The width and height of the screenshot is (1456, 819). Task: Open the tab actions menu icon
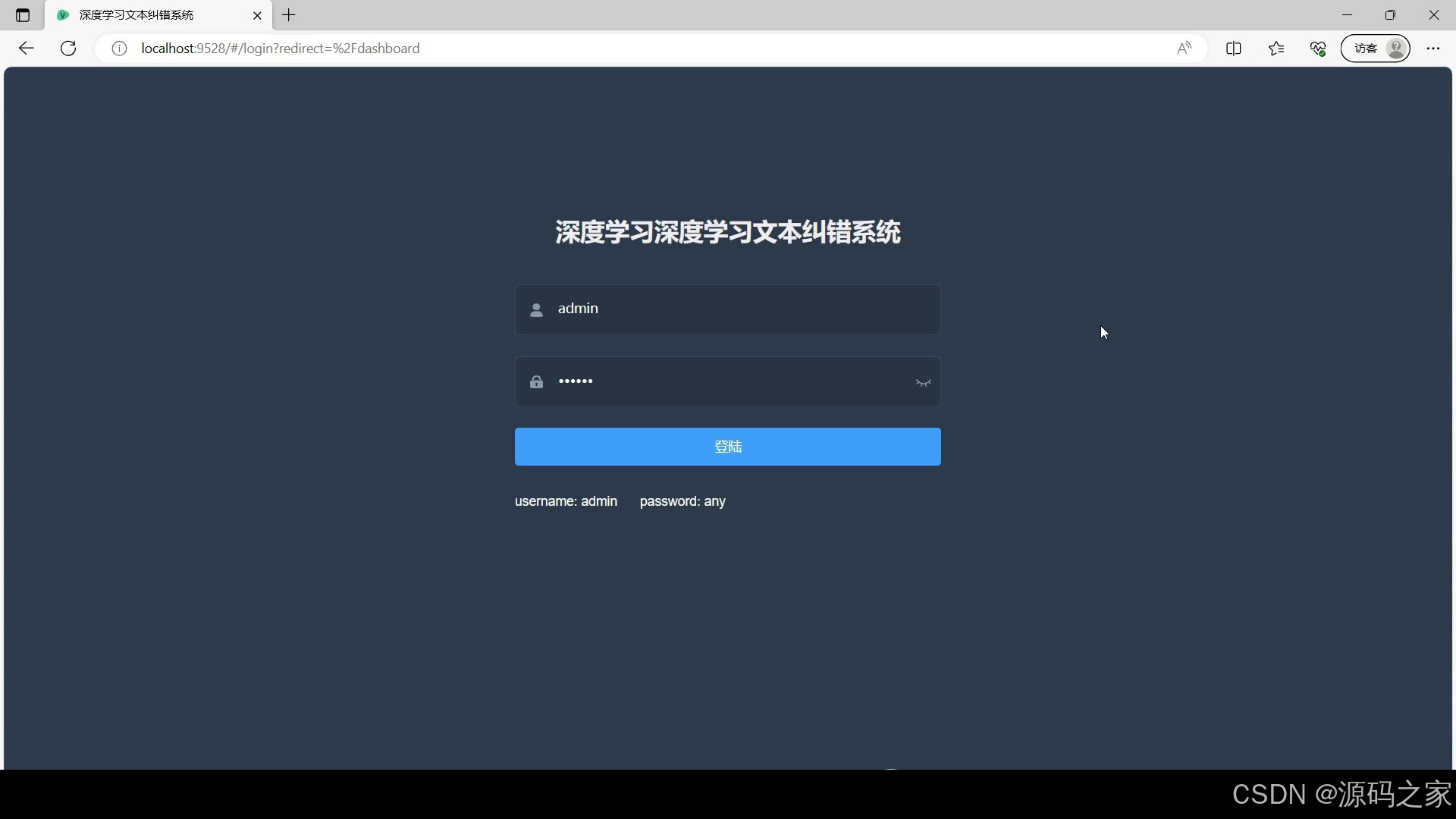point(22,15)
